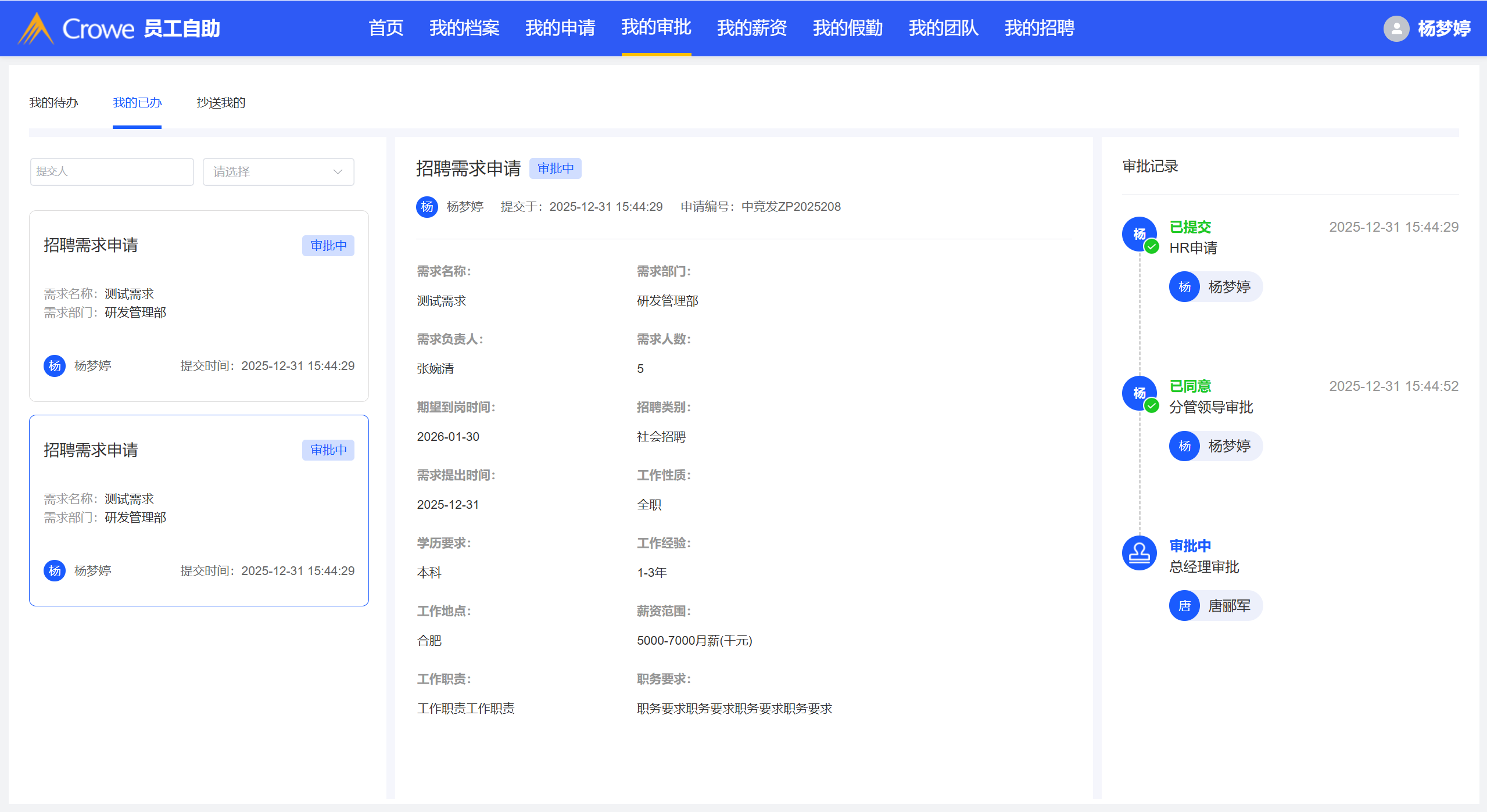This screenshot has height=812, width=1487.
Task: Go to 我的招聘 menu item
Action: 1039,28
